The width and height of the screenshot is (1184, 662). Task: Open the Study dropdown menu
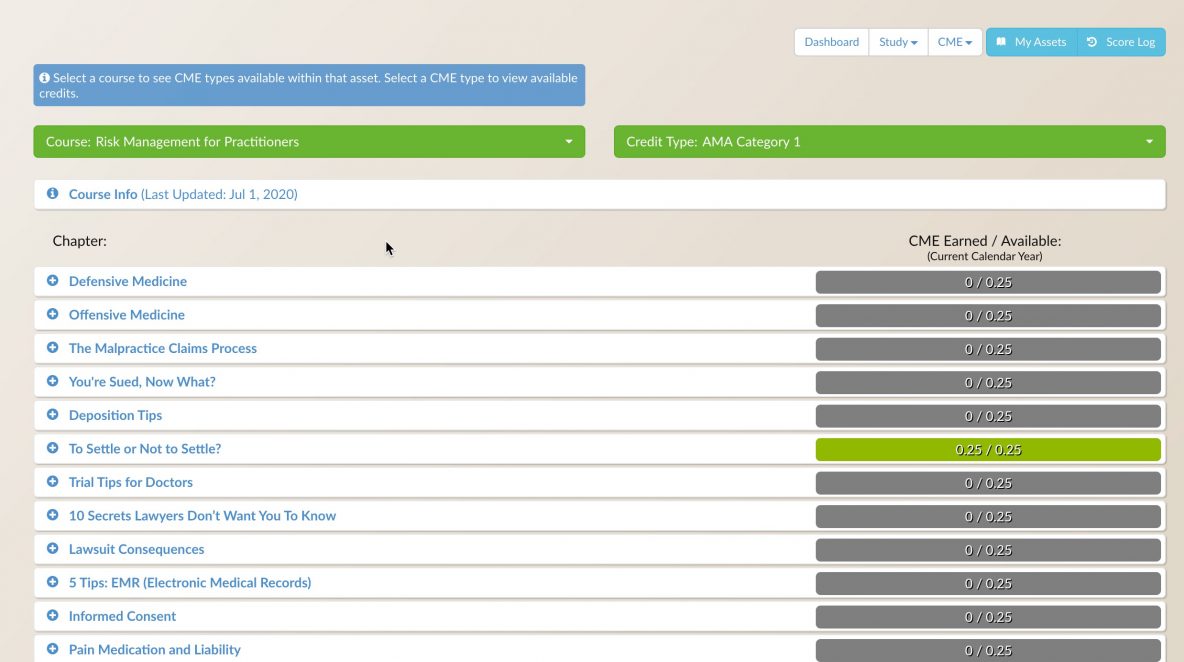tap(898, 42)
